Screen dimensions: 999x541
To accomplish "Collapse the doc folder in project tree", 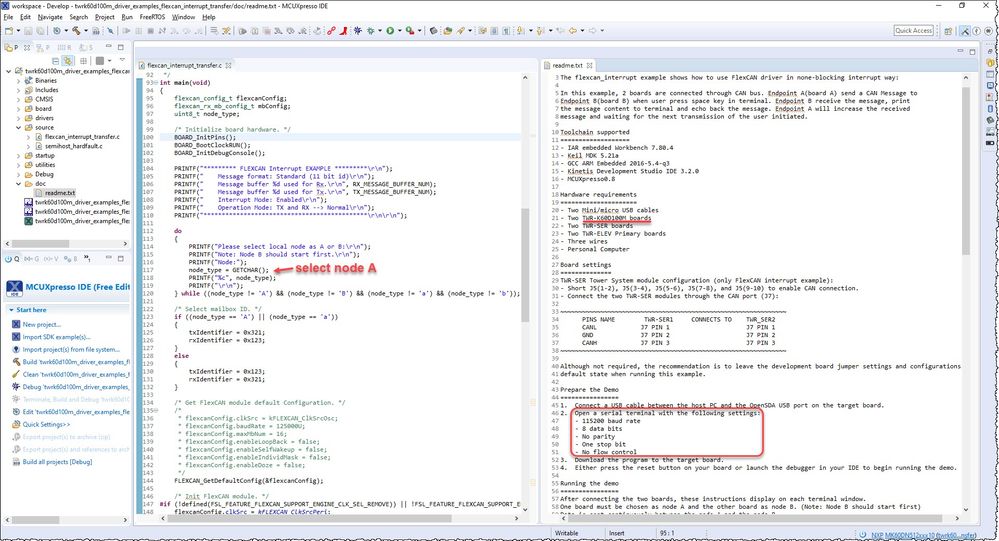I will point(18,184).
